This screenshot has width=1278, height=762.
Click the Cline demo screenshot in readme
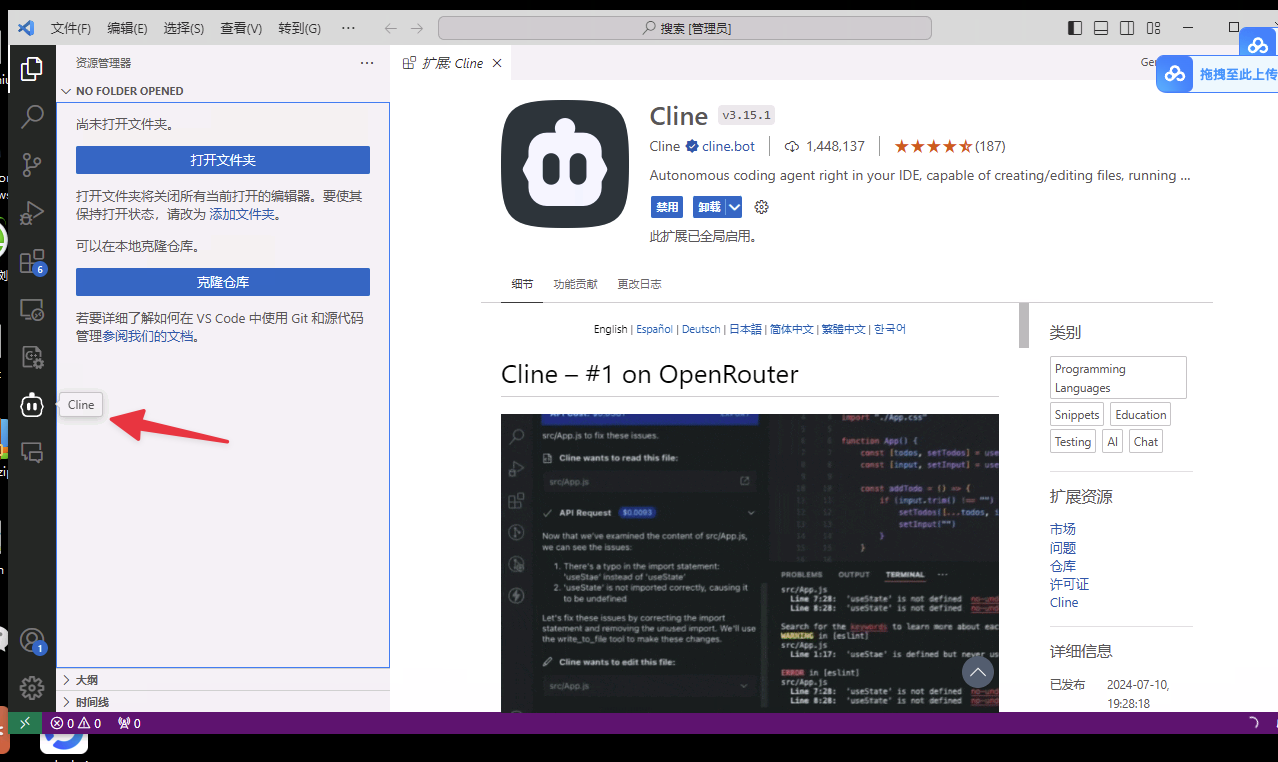click(x=750, y=563)
